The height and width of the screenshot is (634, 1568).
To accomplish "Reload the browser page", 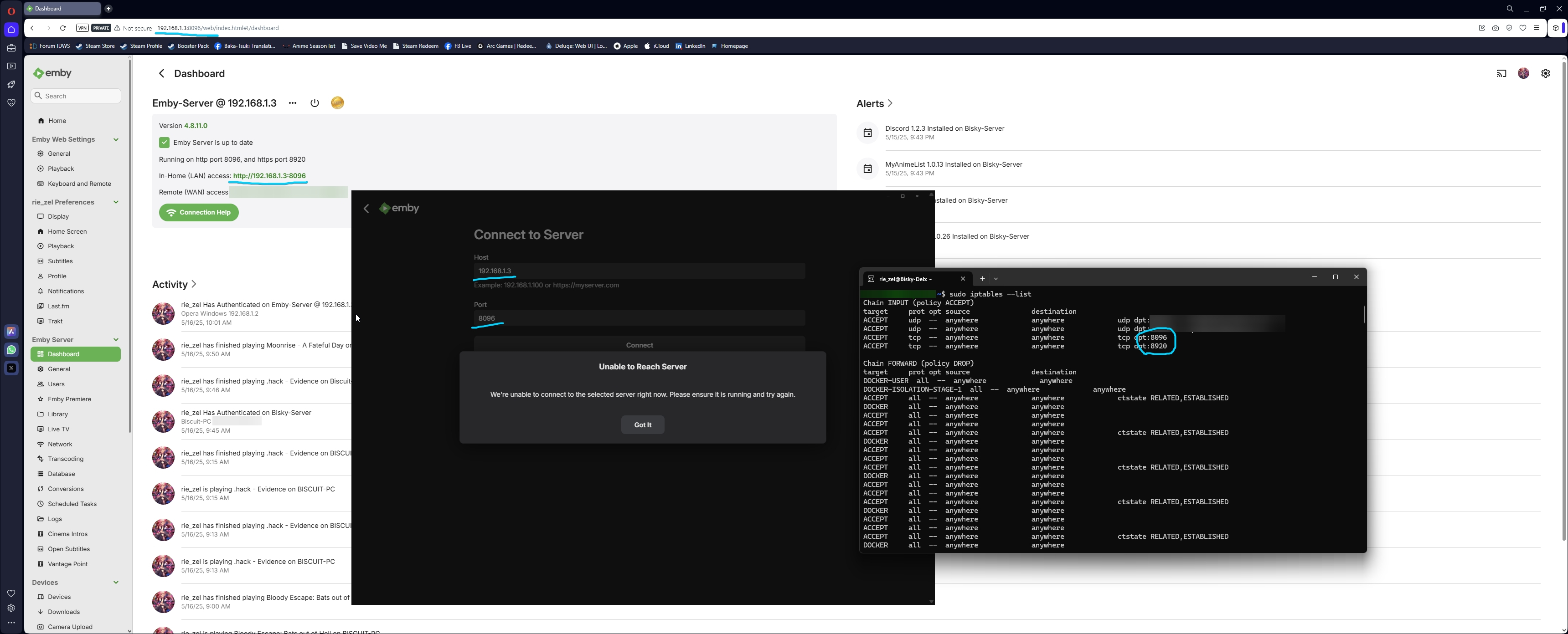I will pyautogui.click(x=63, y=28).
